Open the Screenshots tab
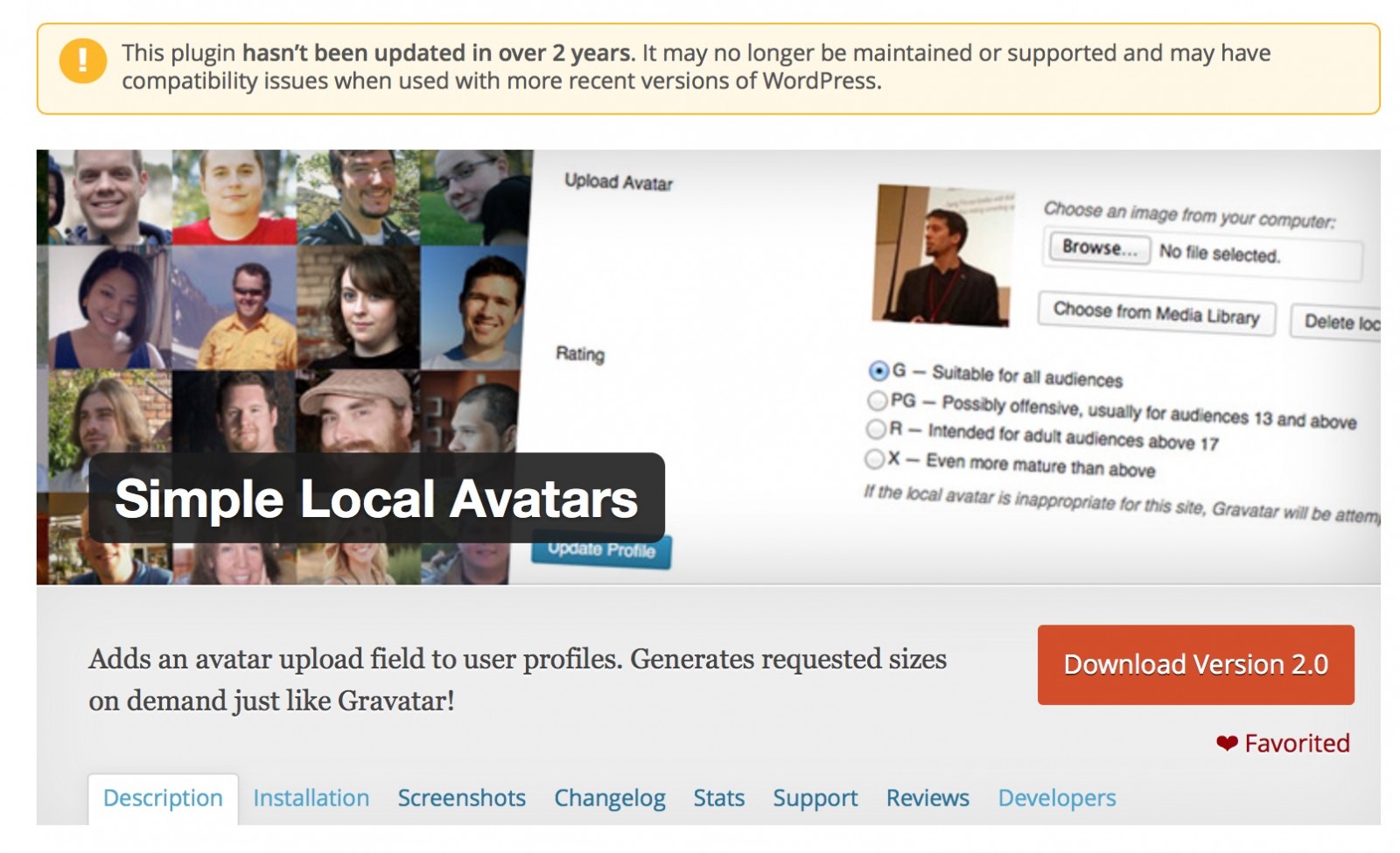This screenshot has height=853, width=1400. [461, 798]
